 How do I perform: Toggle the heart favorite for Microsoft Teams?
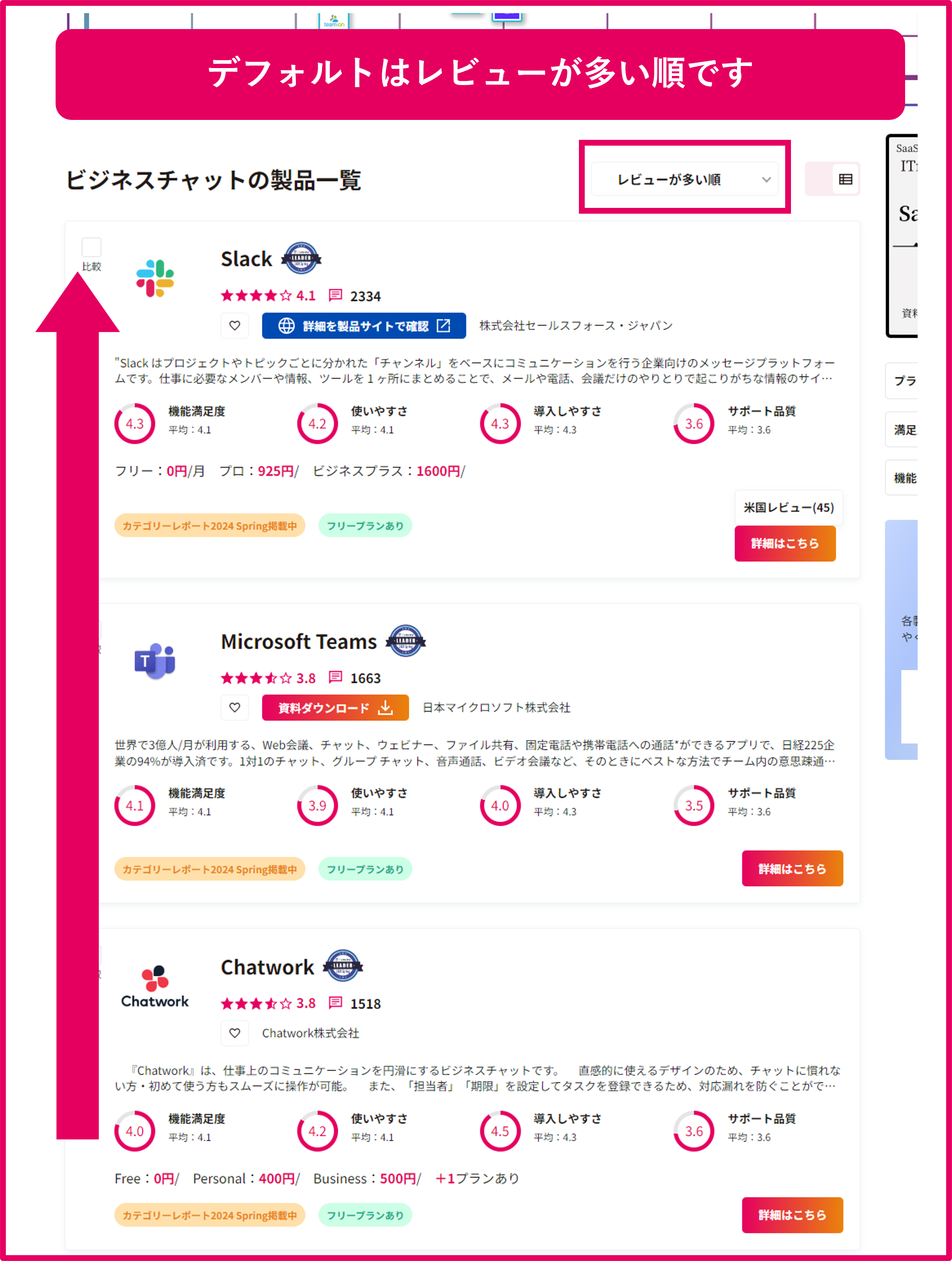(234, 707)
